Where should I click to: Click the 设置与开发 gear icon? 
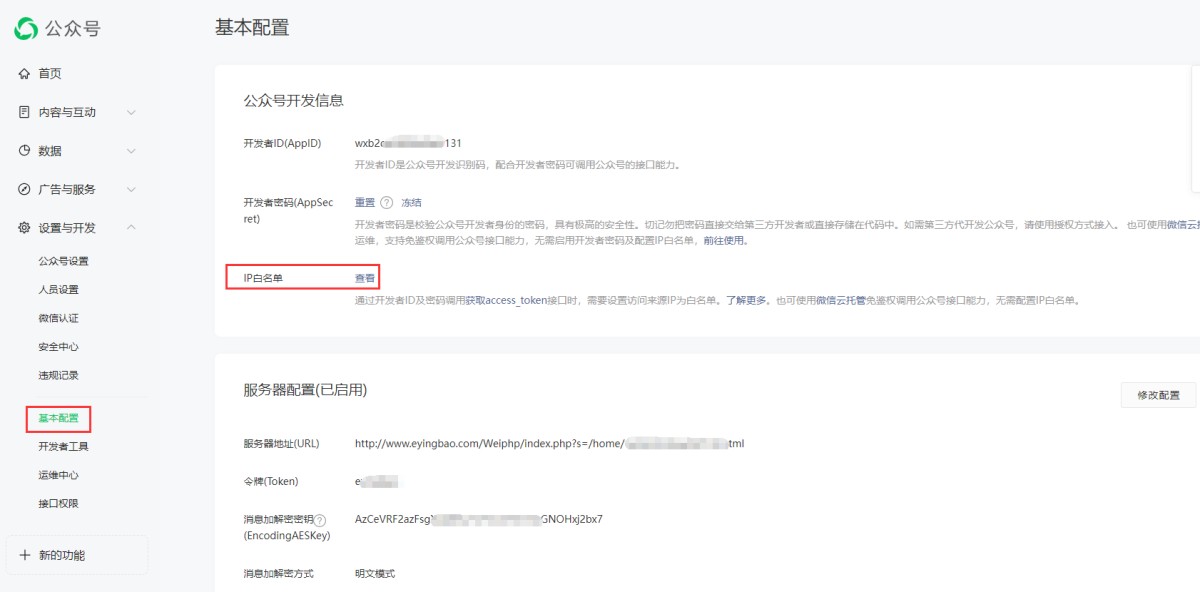[x=24, y=228]
